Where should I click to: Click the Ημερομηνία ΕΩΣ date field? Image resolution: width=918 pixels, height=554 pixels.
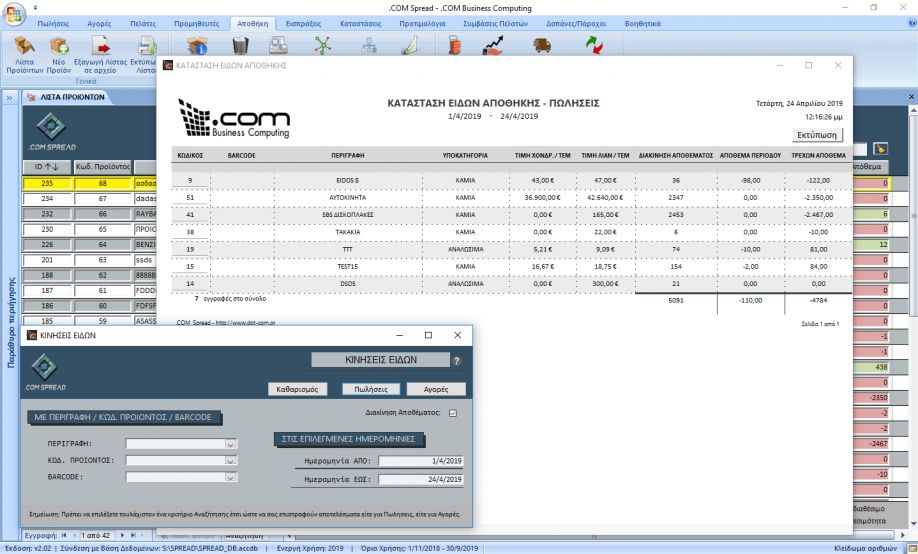(420, 480)
